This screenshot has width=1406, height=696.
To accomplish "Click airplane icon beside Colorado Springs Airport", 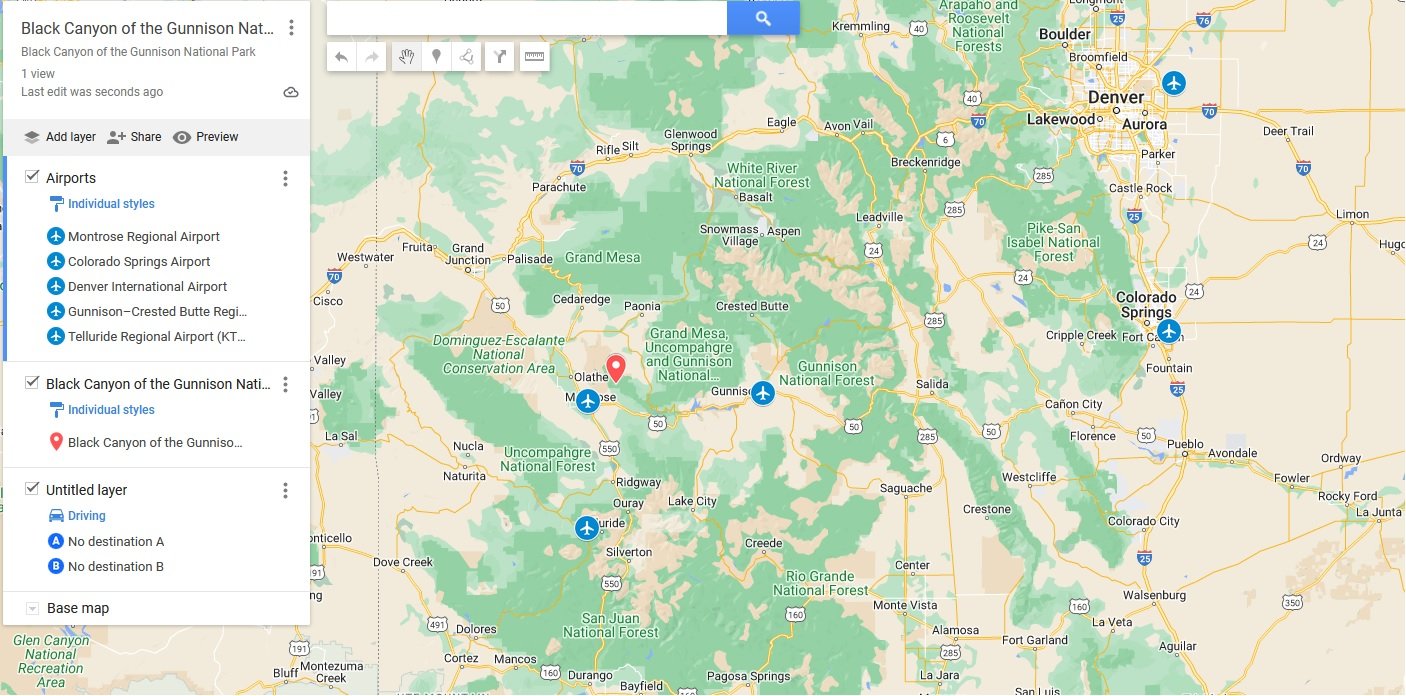I will point(56,262).
